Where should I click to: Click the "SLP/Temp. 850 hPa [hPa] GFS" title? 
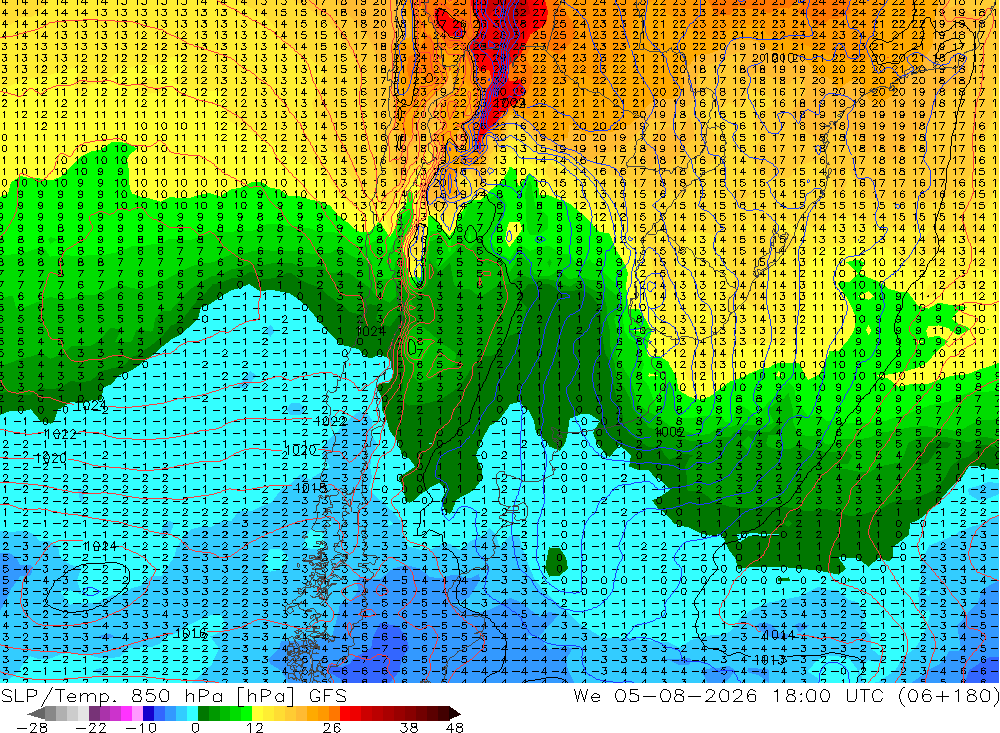pos(173,695)
